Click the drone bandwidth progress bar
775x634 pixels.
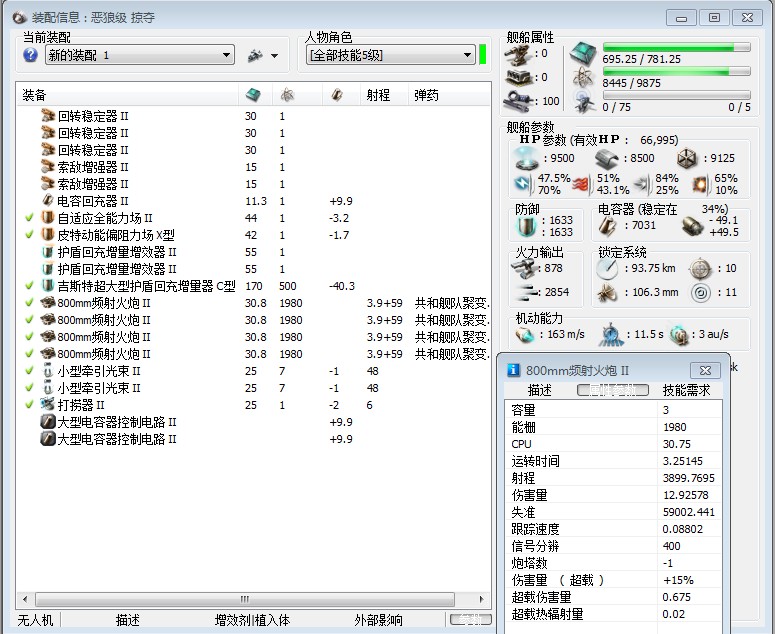[676, 95]
